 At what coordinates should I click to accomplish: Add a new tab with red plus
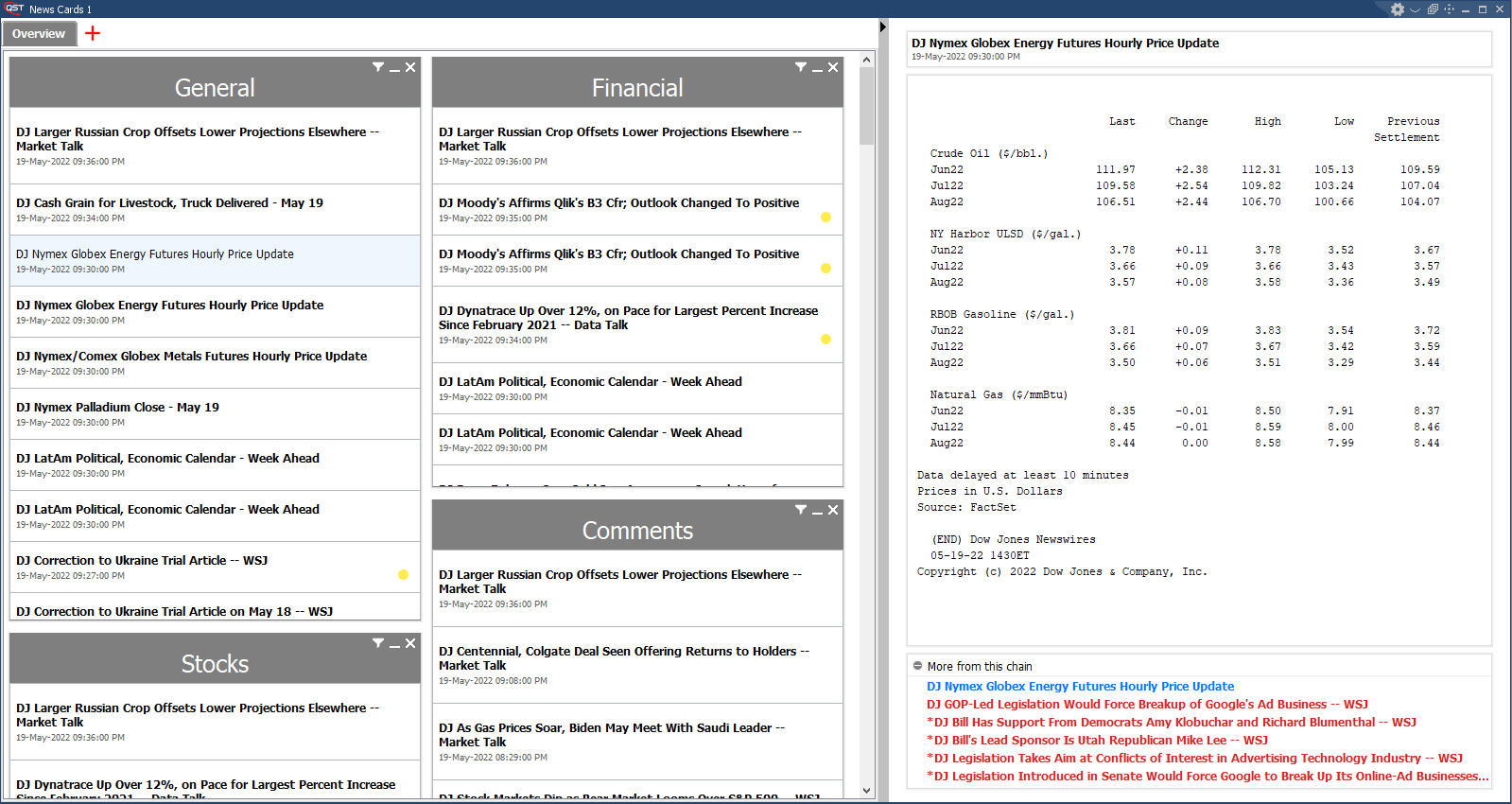[x=93, y=33]
